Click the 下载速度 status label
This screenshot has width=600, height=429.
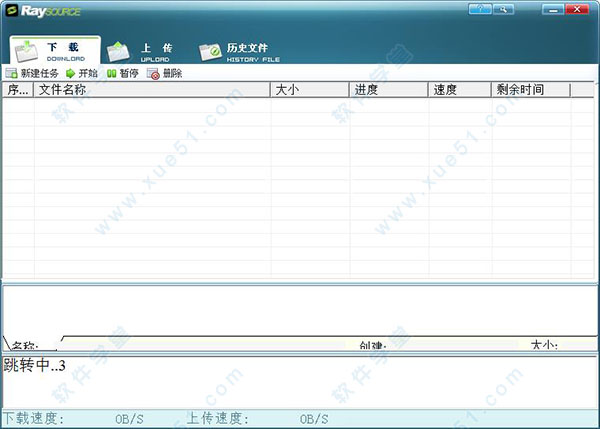34,418
